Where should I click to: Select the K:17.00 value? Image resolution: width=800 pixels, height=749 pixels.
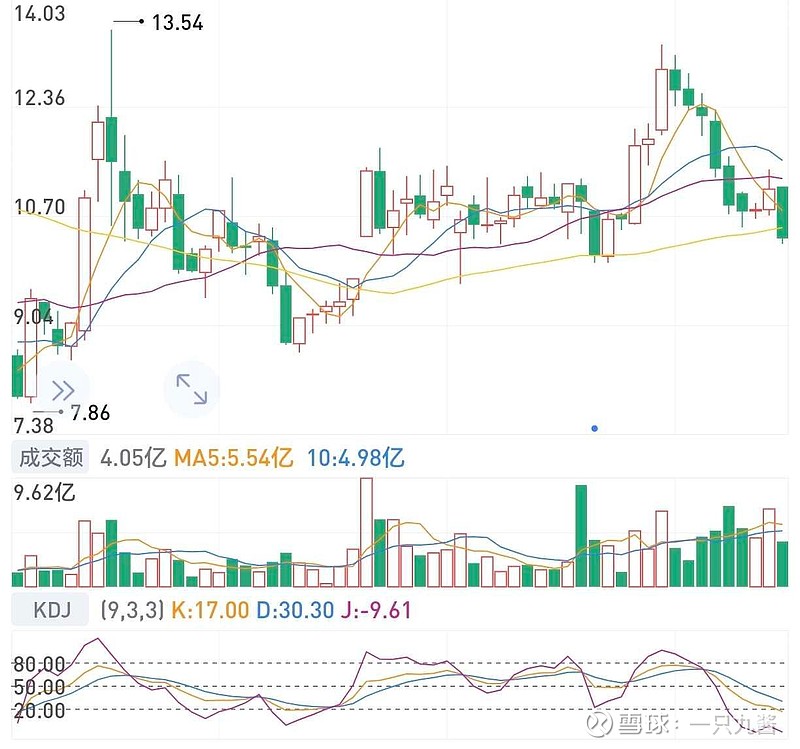point(210,610)
